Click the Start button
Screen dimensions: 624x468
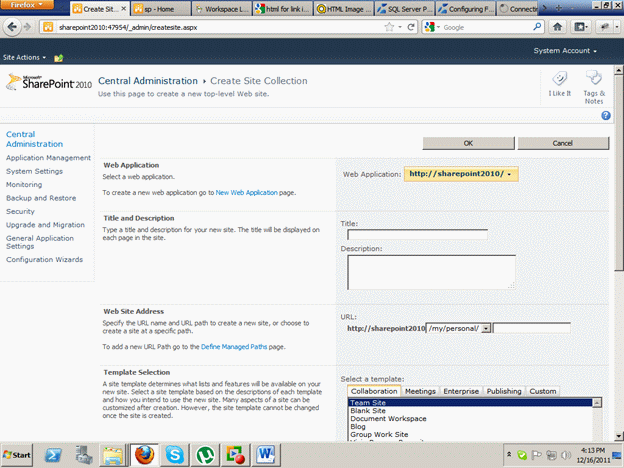pos(17,455)
